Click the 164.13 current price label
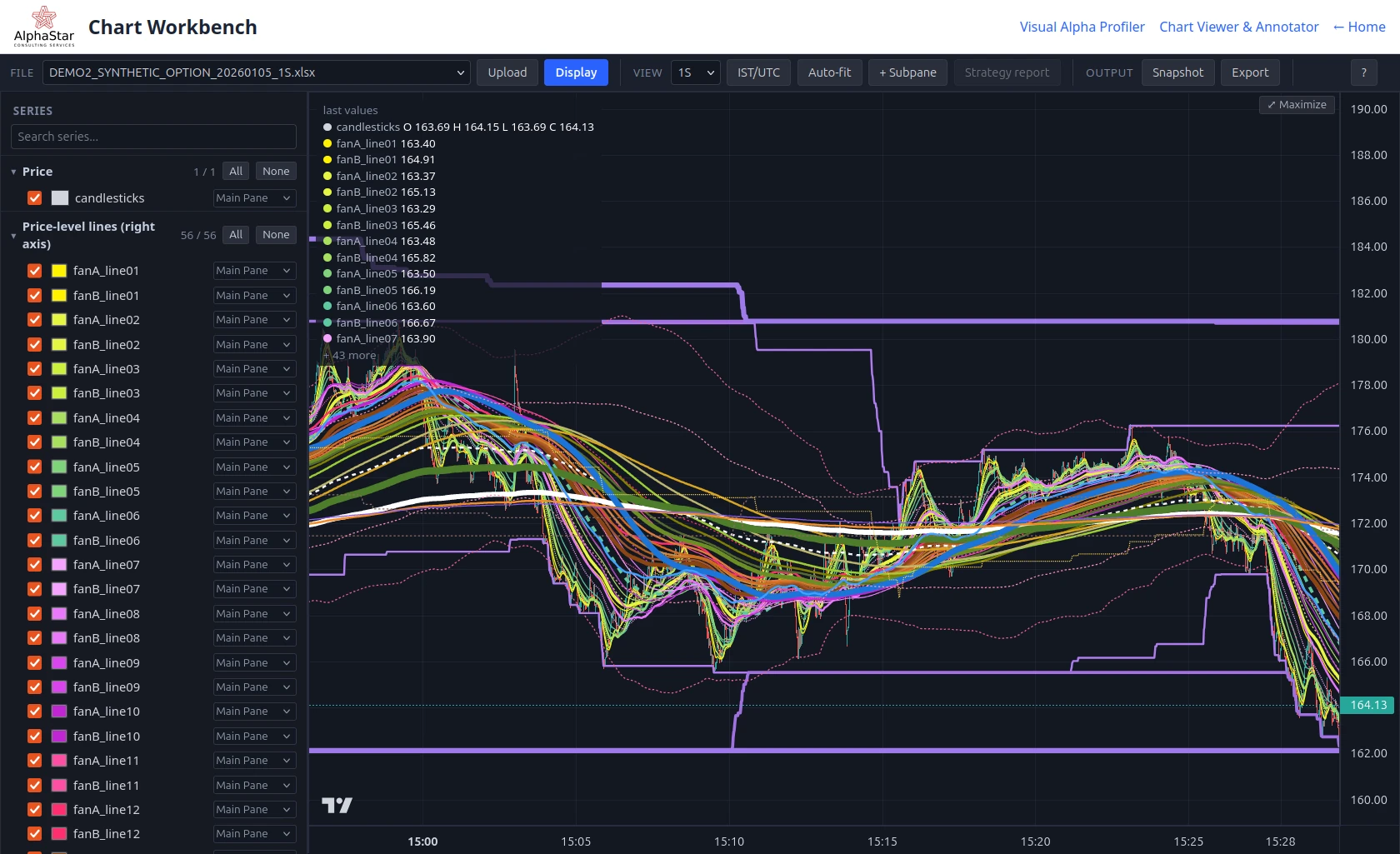Image resolution: width=1400 pixels, height=854 pixels. point(1367,705)
